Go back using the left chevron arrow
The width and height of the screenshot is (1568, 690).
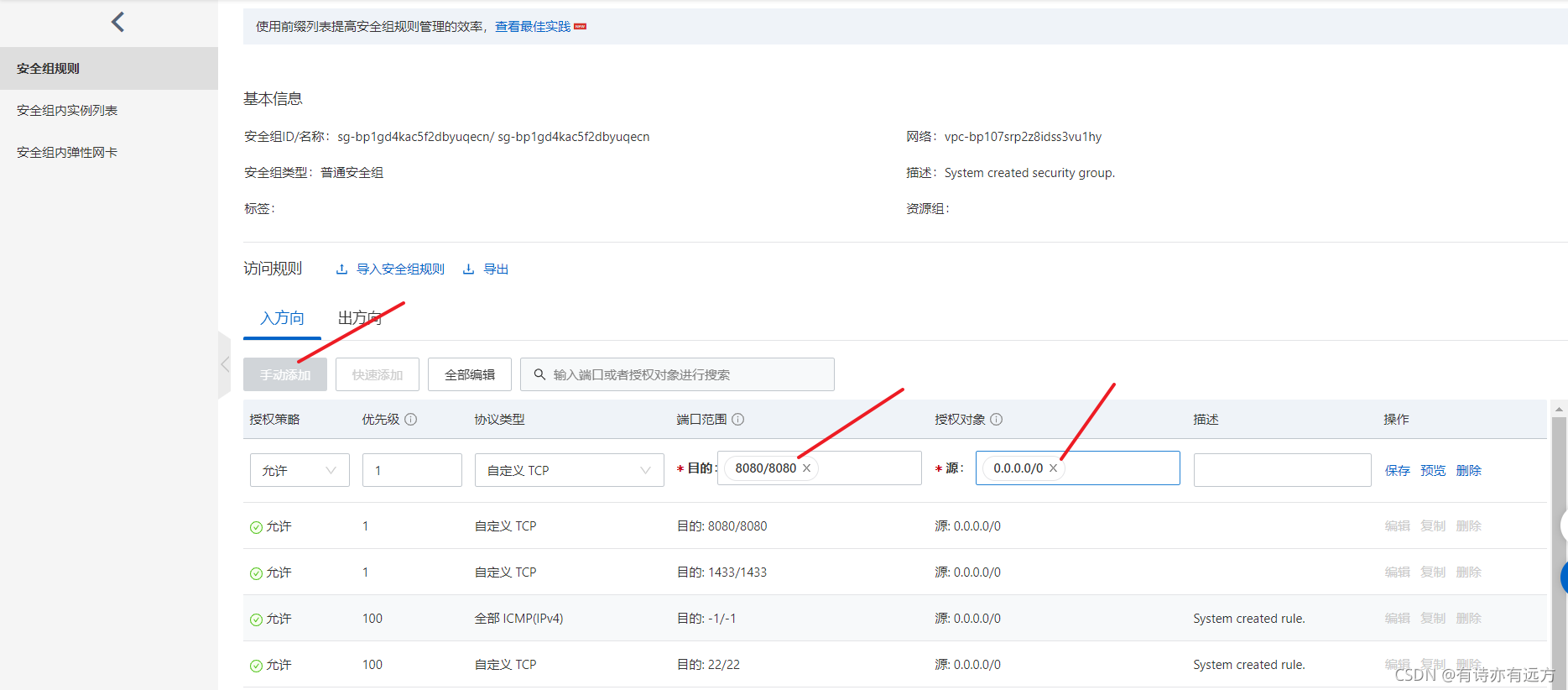pyautogui.click(x=117, y=22)
